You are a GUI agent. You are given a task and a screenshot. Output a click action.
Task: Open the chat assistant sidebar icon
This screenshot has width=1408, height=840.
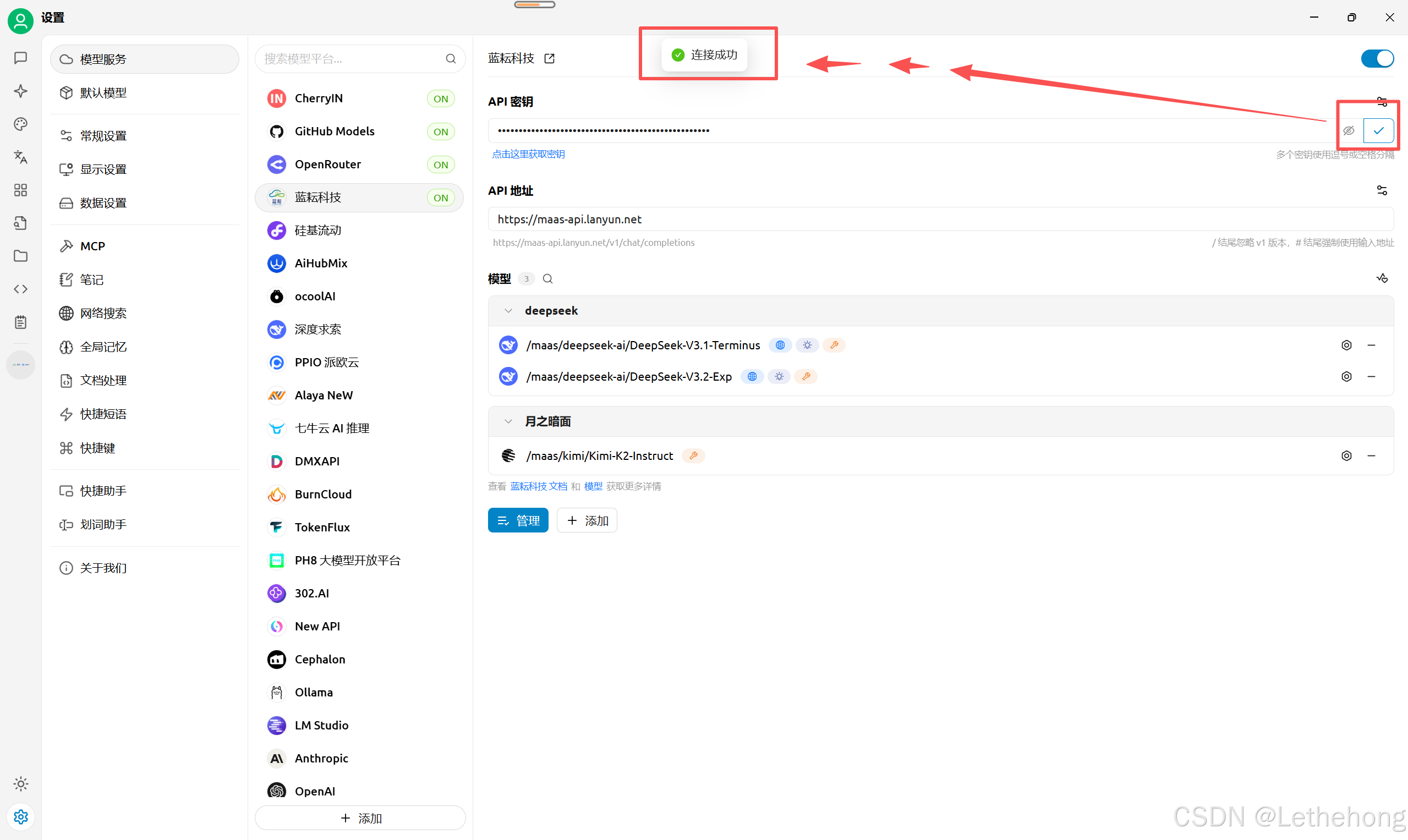20,58
